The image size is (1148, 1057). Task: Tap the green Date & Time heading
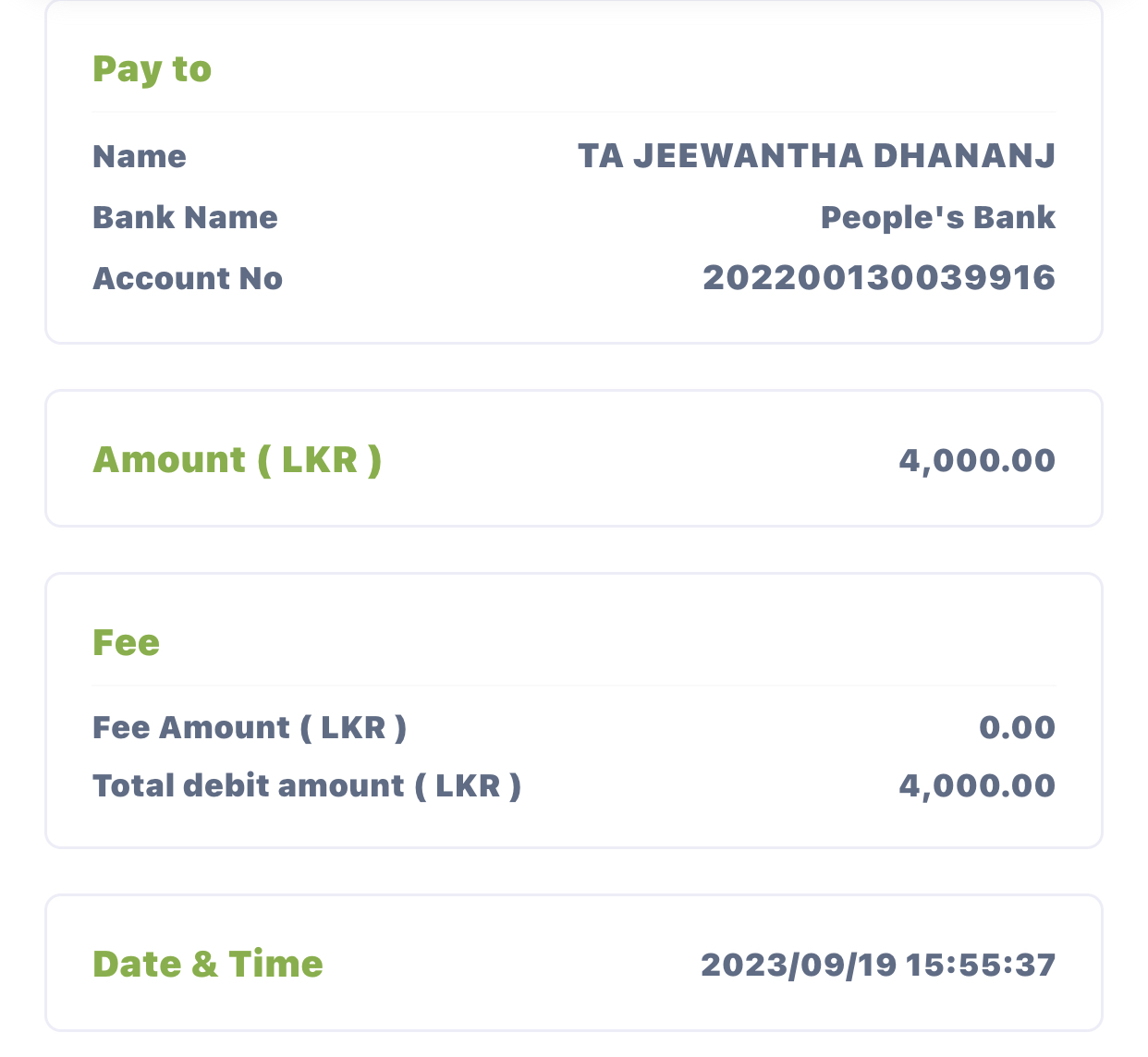tap(208, 965)
